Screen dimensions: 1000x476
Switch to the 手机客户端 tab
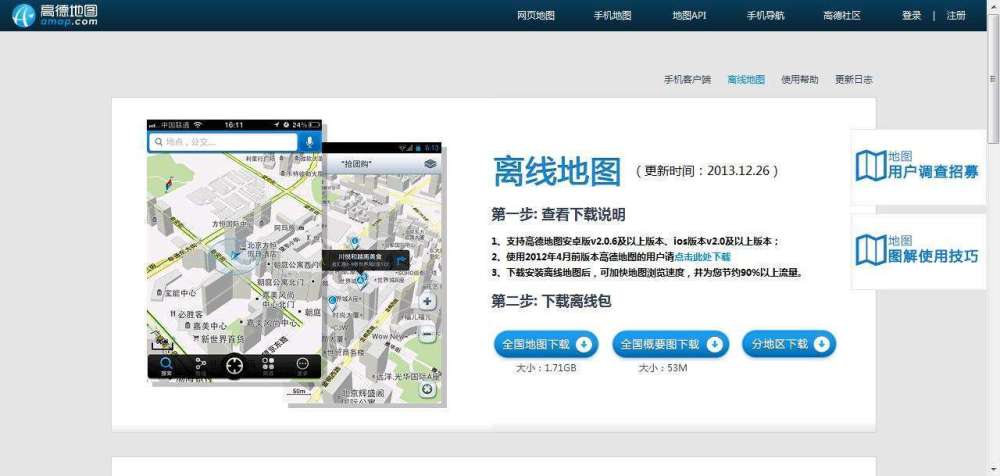[x=688, y=80]
